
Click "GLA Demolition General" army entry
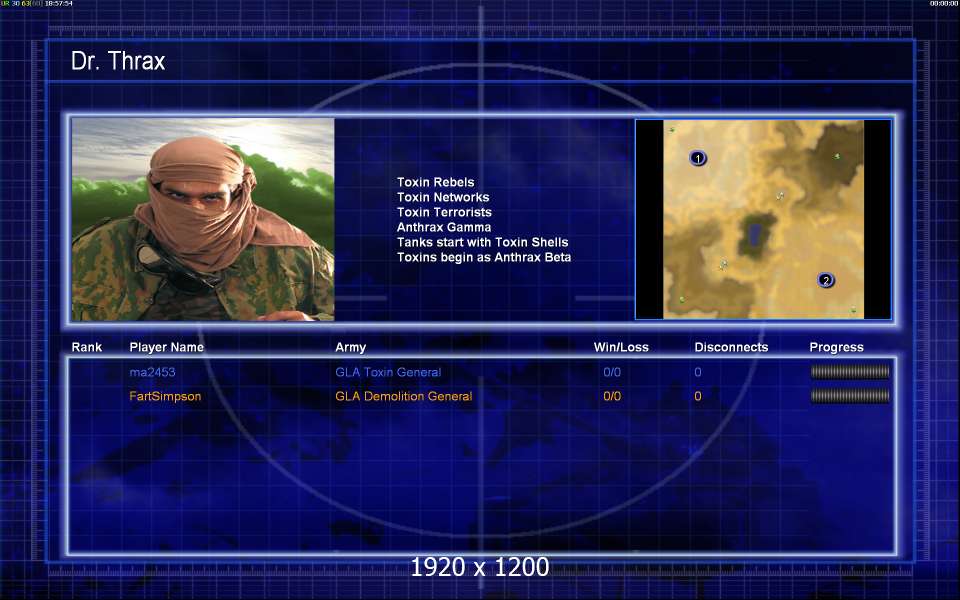[x=403, y=396]
